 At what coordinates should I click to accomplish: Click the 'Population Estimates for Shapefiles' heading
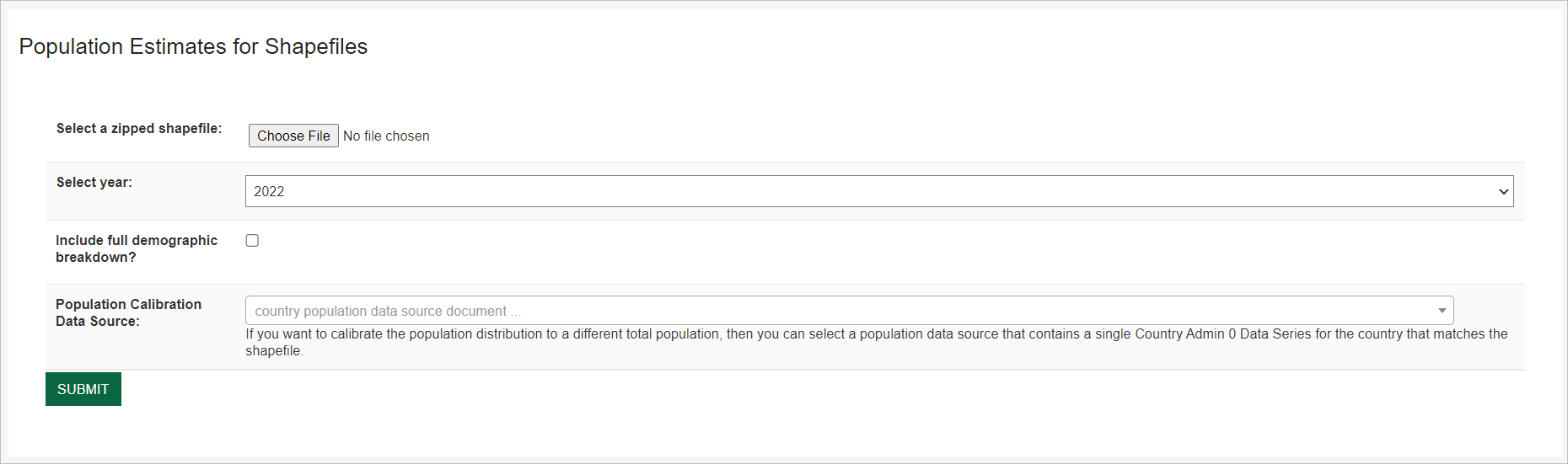point(193,46)
